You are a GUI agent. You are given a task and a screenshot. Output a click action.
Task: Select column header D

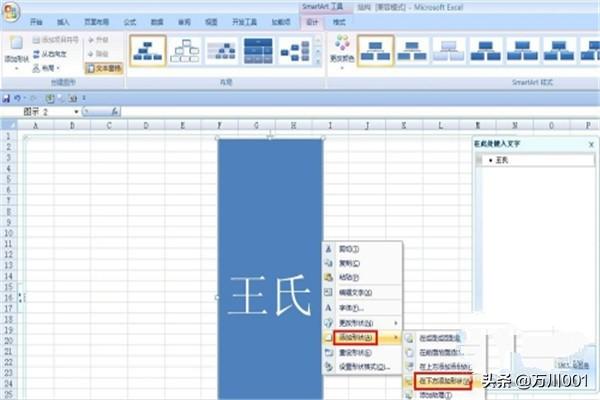point(146,125)
